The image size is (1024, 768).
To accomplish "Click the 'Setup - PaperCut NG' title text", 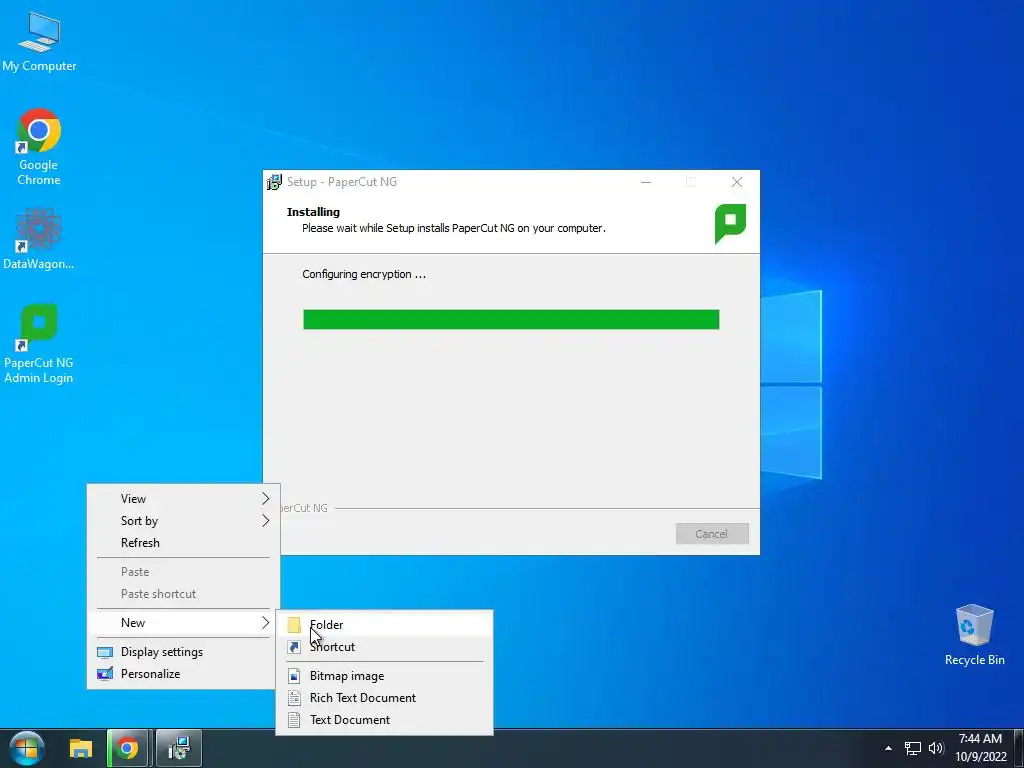I will click(x=342, y=182).
